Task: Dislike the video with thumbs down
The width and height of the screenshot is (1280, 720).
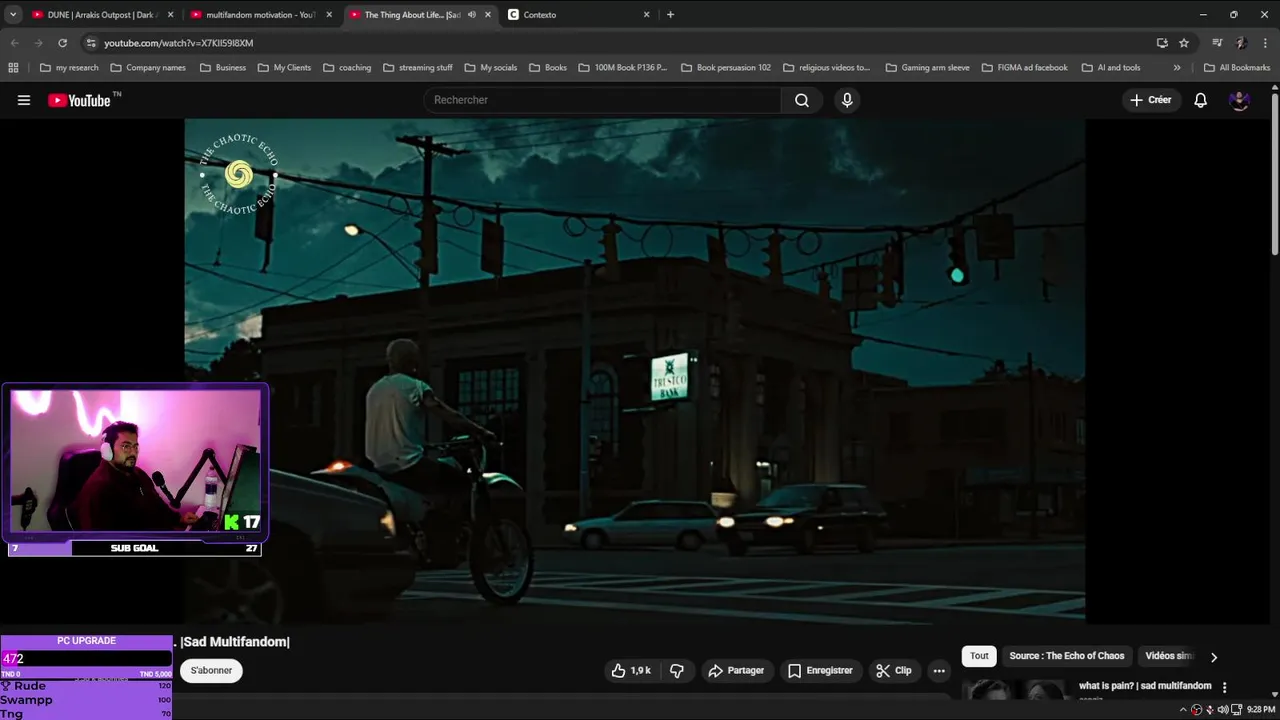Action: [677, 671]
